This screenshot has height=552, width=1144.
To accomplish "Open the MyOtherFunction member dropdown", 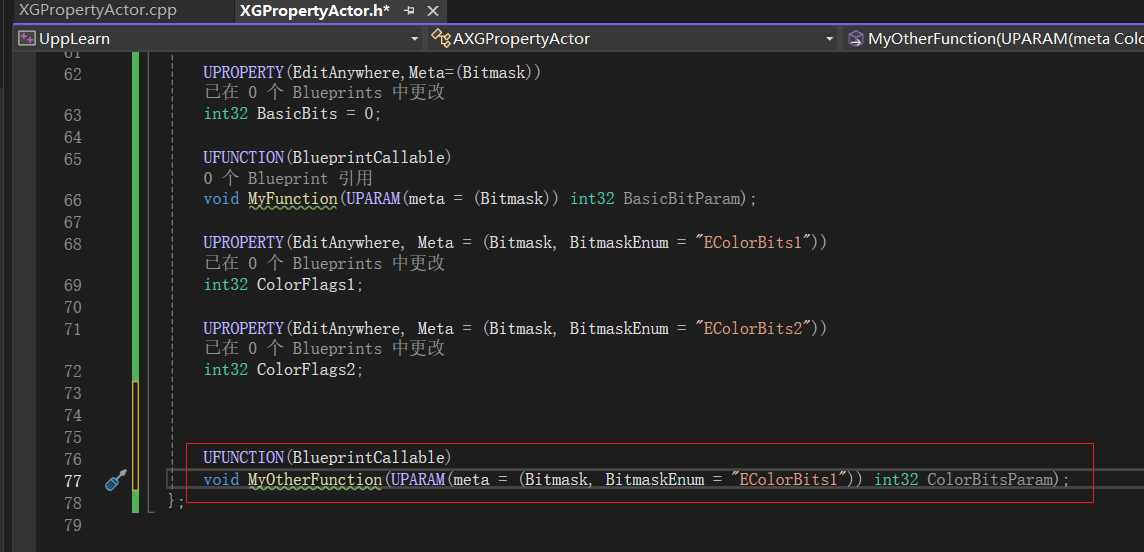I will pyautogui.click(x=994, y=39).
